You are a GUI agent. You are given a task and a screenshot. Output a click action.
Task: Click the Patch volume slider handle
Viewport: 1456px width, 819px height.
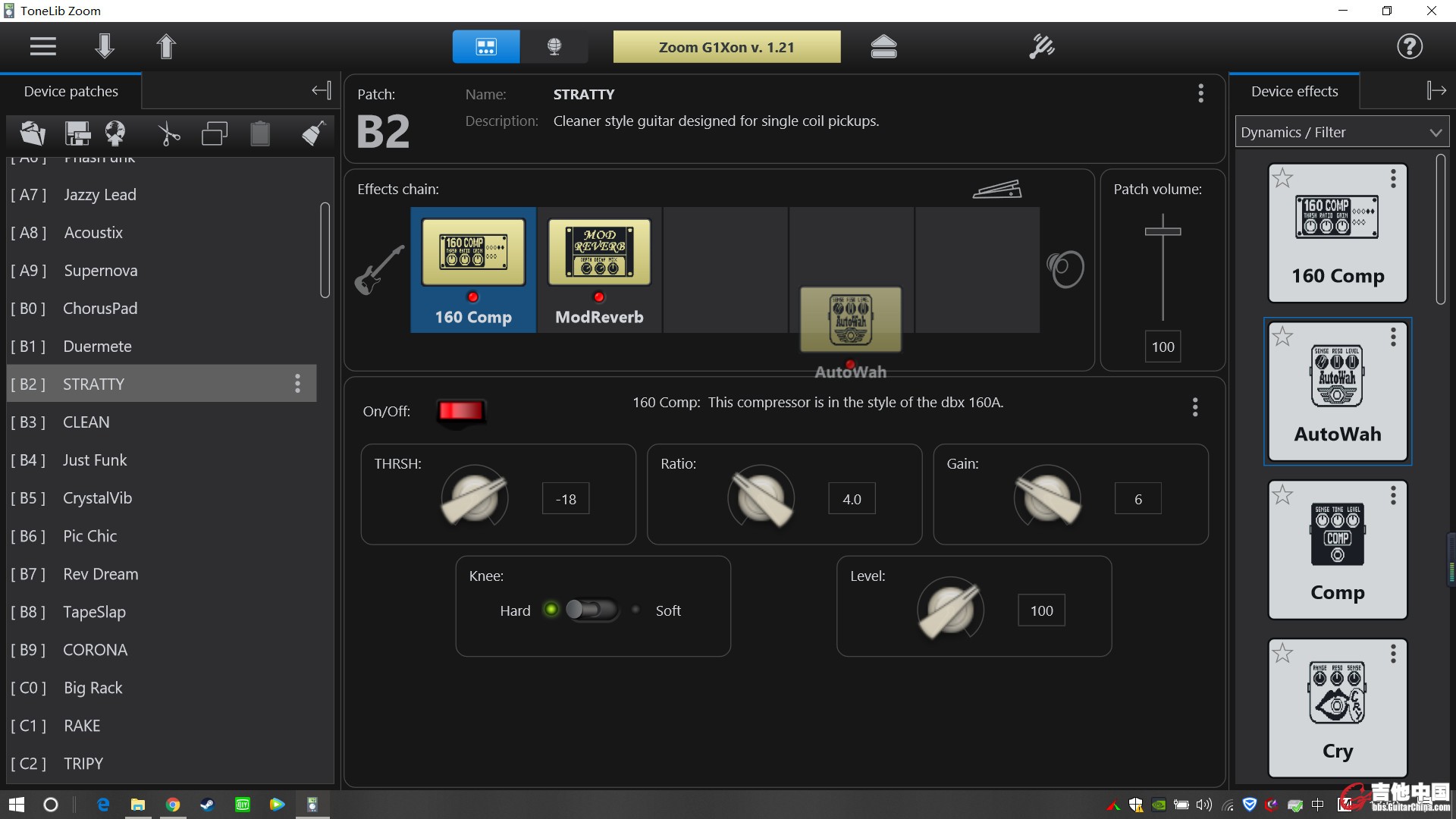(1163, 231)
